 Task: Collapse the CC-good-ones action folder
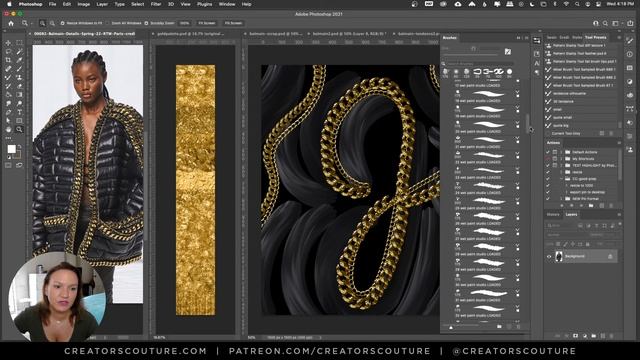coord(562,179)
